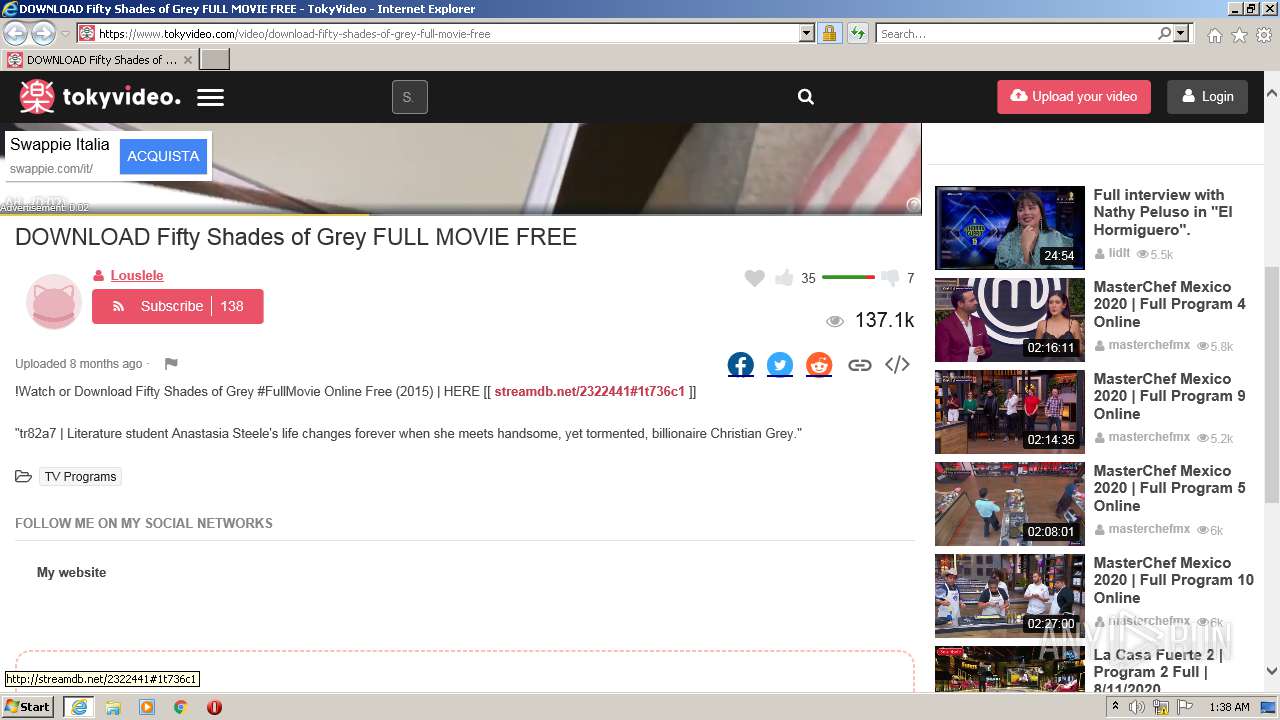Open the streamdb.net/2322441#1t736c1 link

point(589,391)
